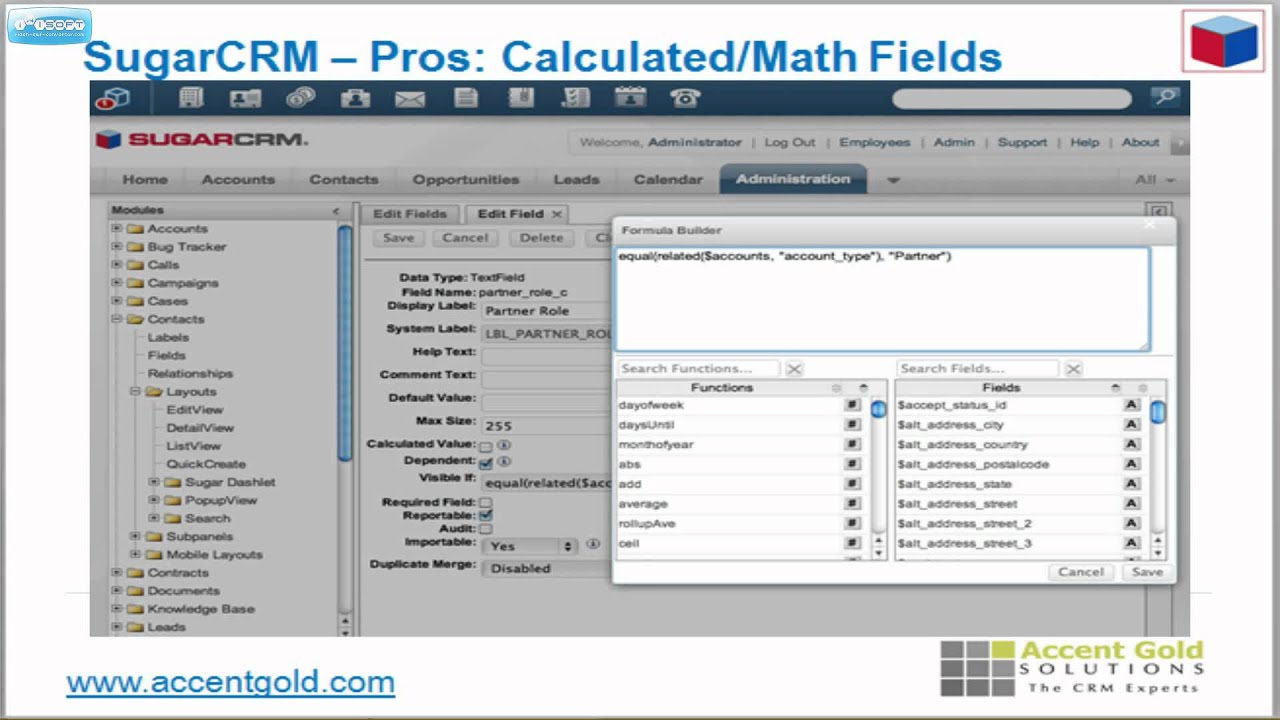Open the Calendar tab
The width and height of the screenshot is (1280, 720).
coord(668,180)
